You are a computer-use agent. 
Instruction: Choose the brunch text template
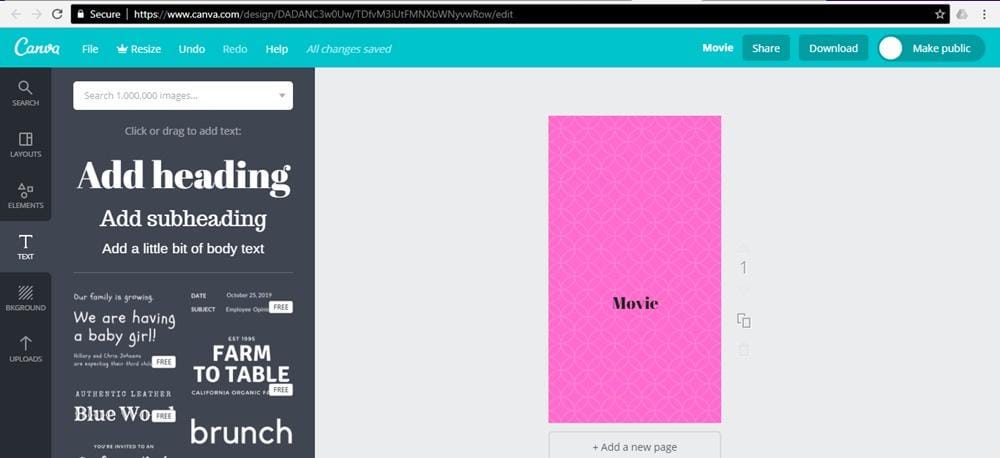click(x=241, y=432)
